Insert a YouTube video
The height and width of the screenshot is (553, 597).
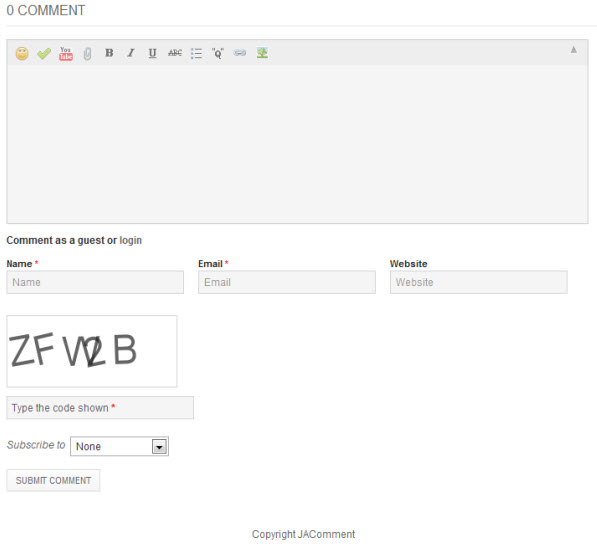pyautogui.click(x=65, y=53)
